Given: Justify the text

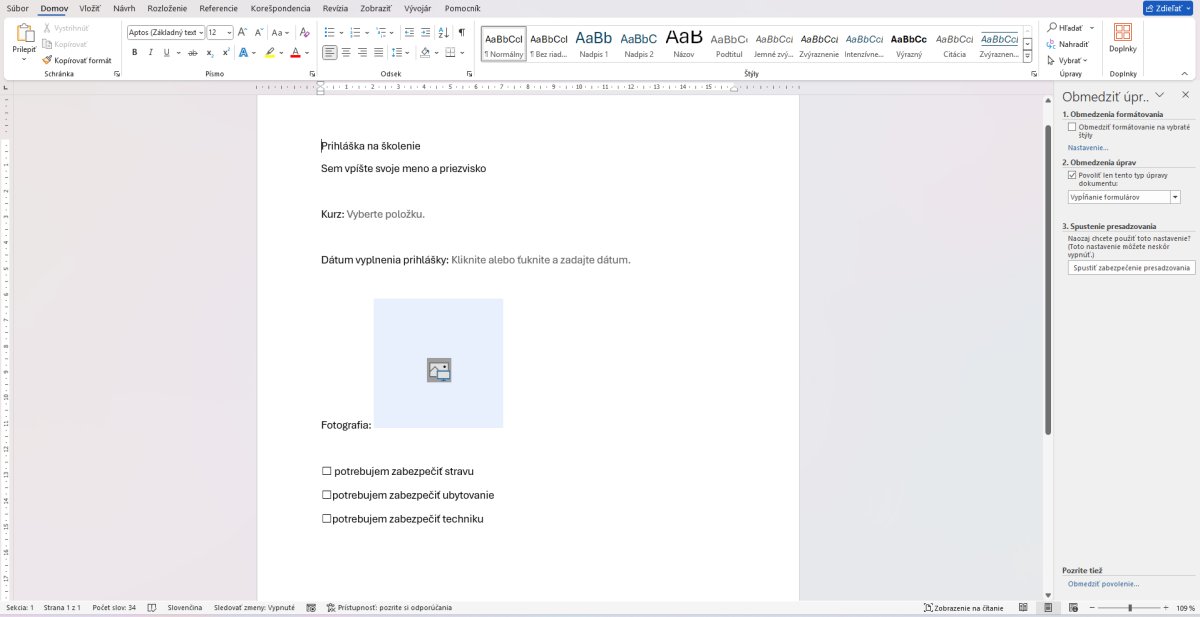Looking at the screenshot, I should pos(378,52).
